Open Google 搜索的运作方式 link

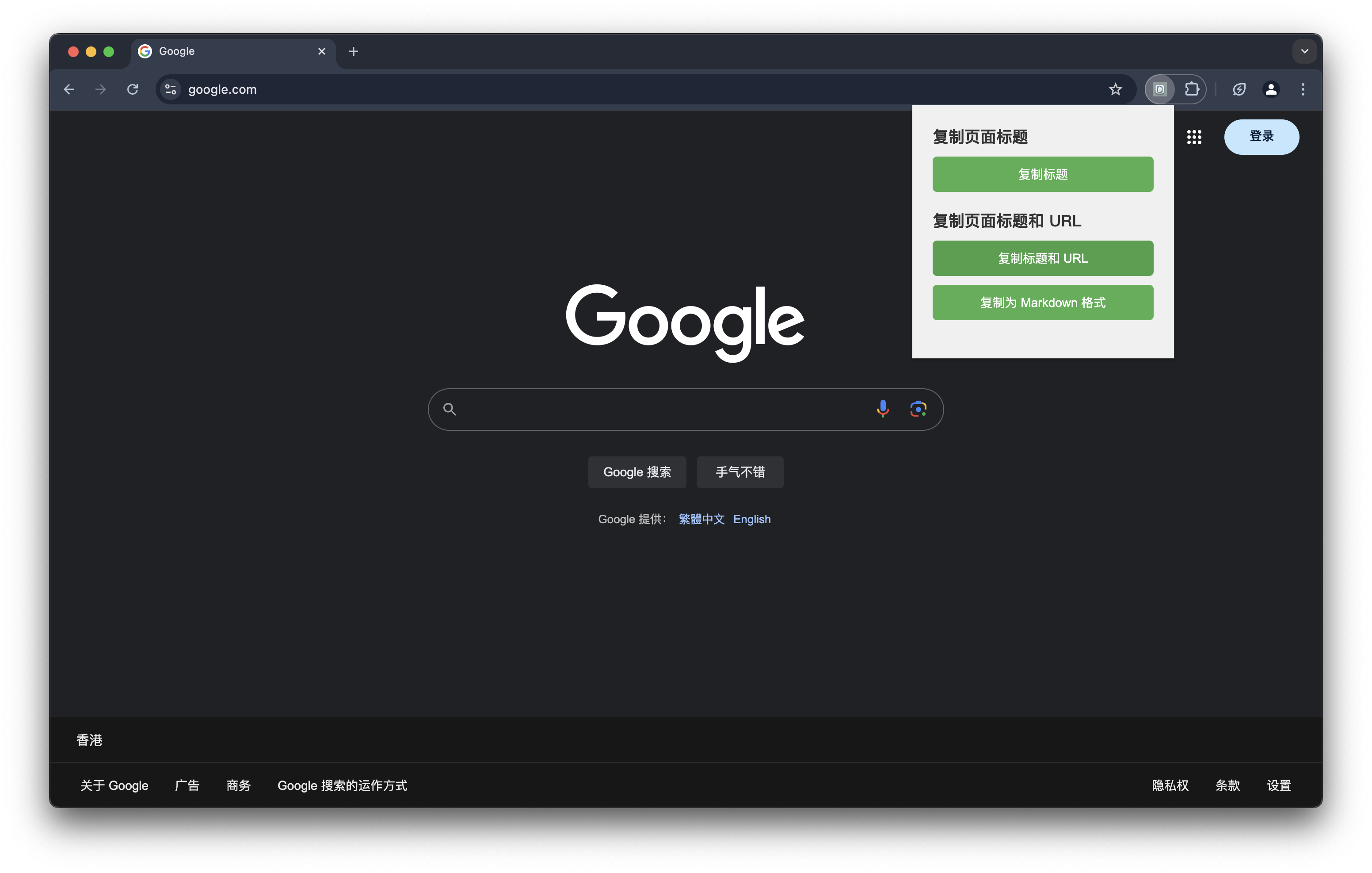point(342,785)
